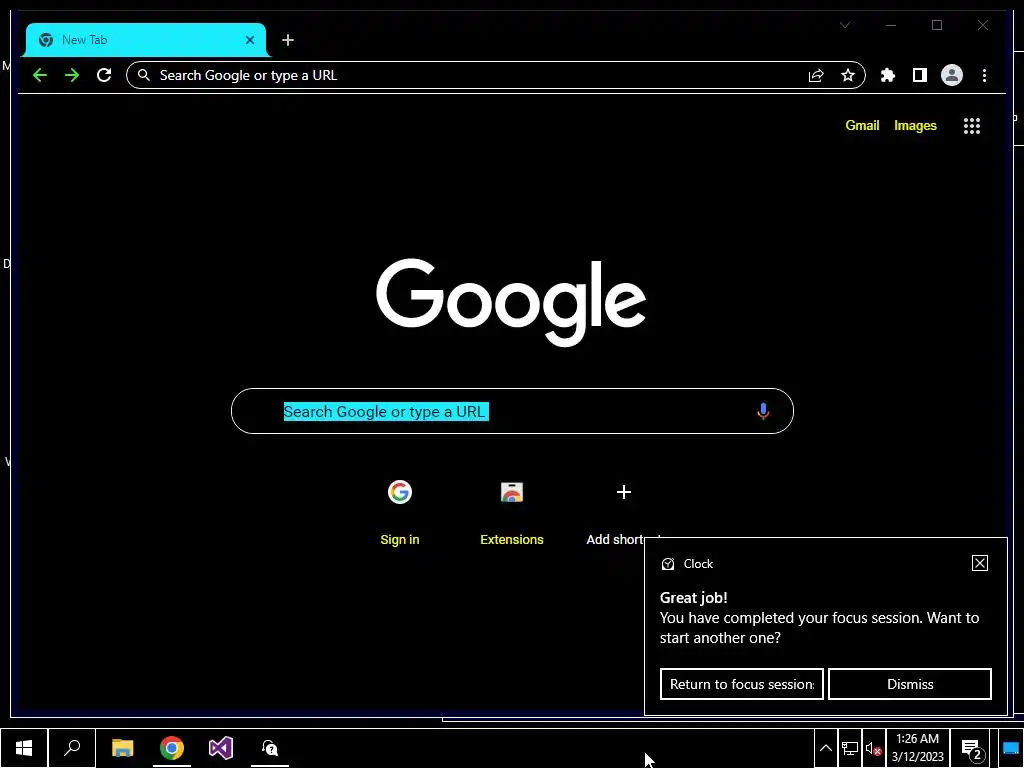Open the Google apps grid

click(972, 125)
